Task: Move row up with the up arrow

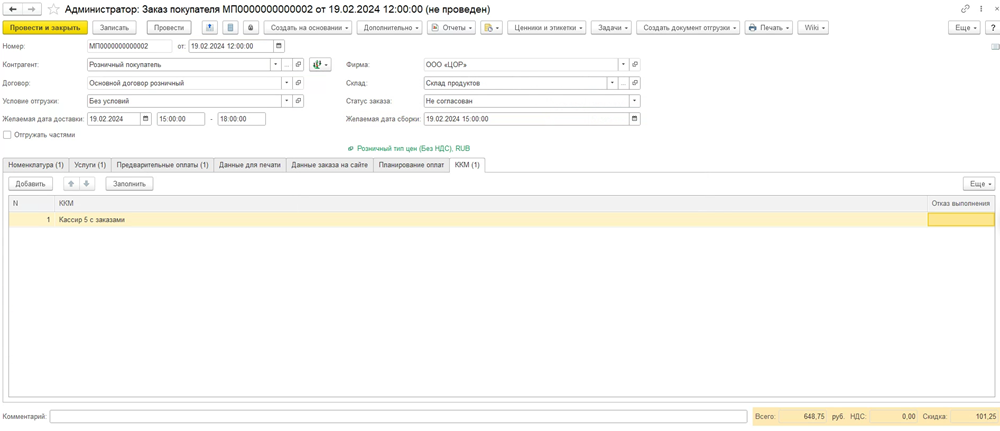Action: click(x=70, y=184)
